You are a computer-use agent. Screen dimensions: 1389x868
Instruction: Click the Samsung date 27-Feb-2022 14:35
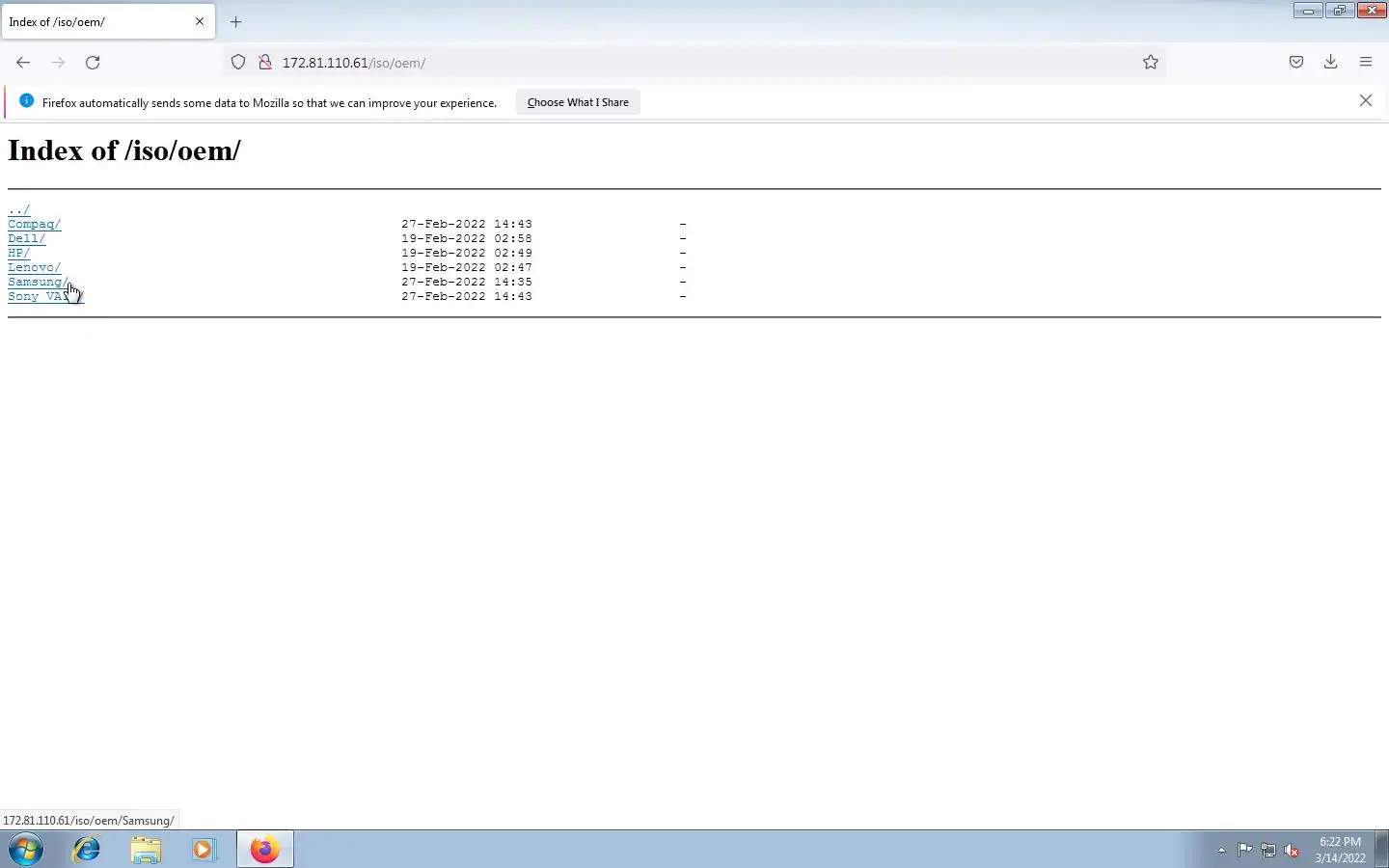[467, 282]
